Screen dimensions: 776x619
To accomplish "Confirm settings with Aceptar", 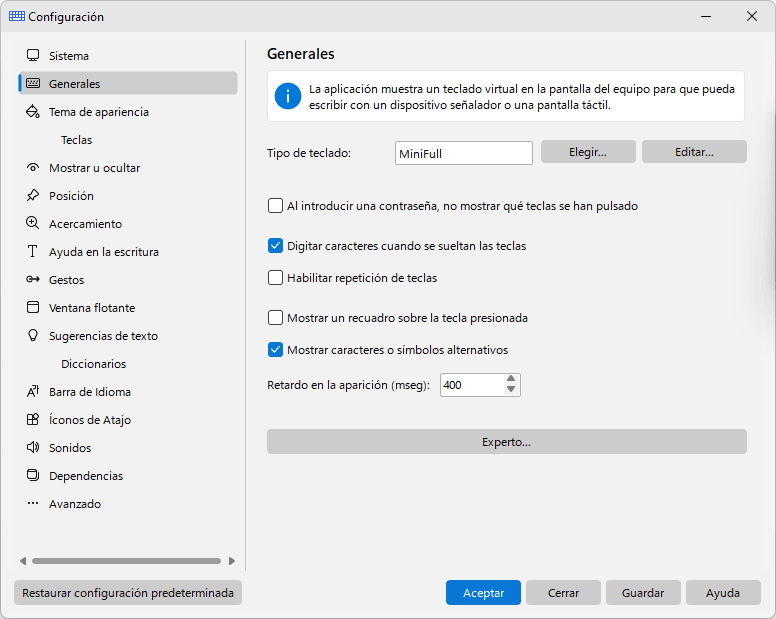I will [x=483, y=593].
